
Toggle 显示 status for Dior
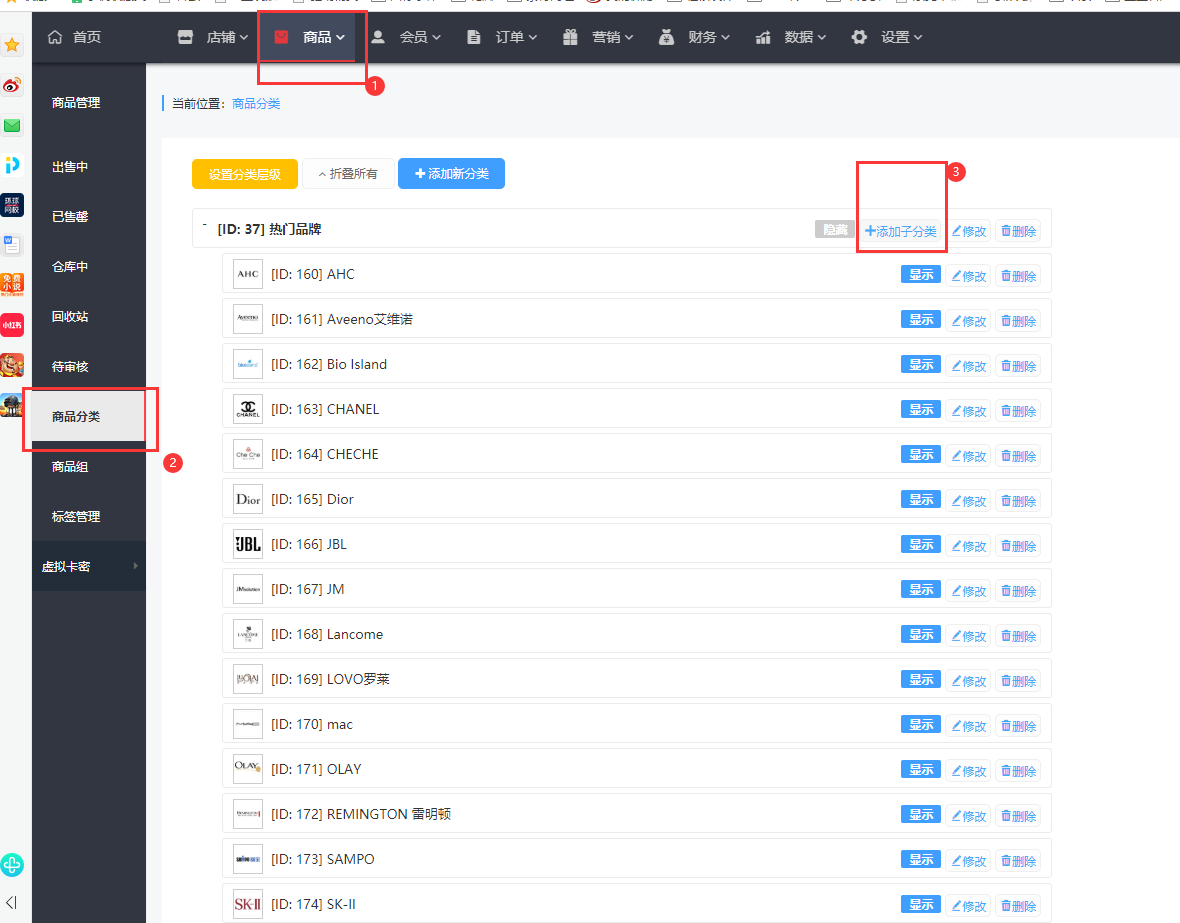(920, 500)
